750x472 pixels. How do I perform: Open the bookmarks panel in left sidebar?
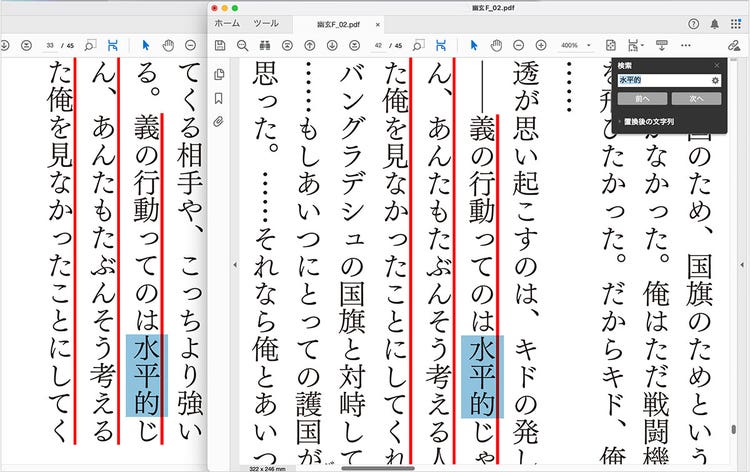click(219, 98)
